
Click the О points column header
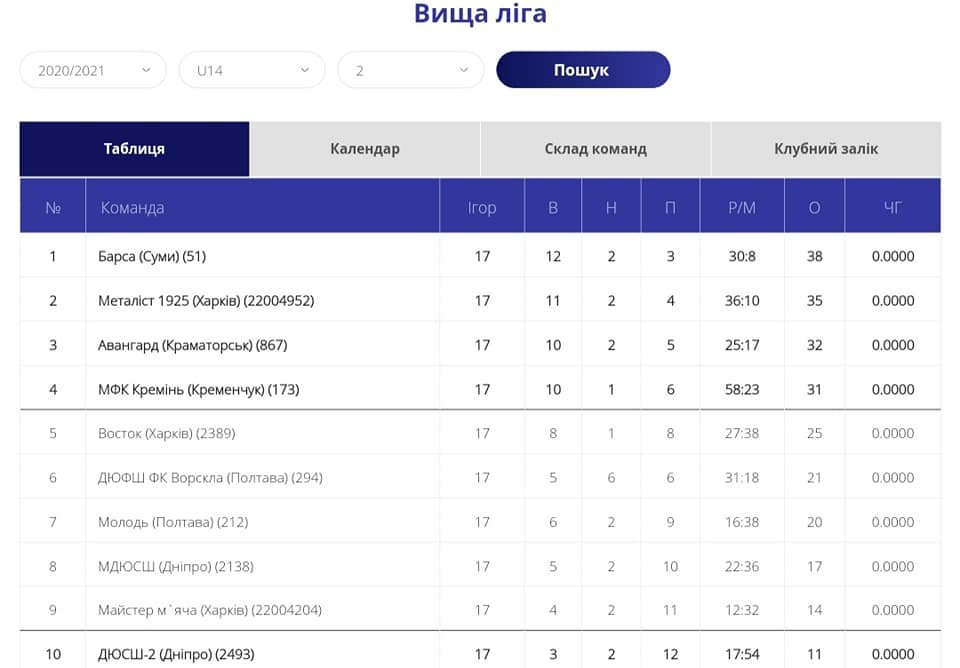point(814,207)
